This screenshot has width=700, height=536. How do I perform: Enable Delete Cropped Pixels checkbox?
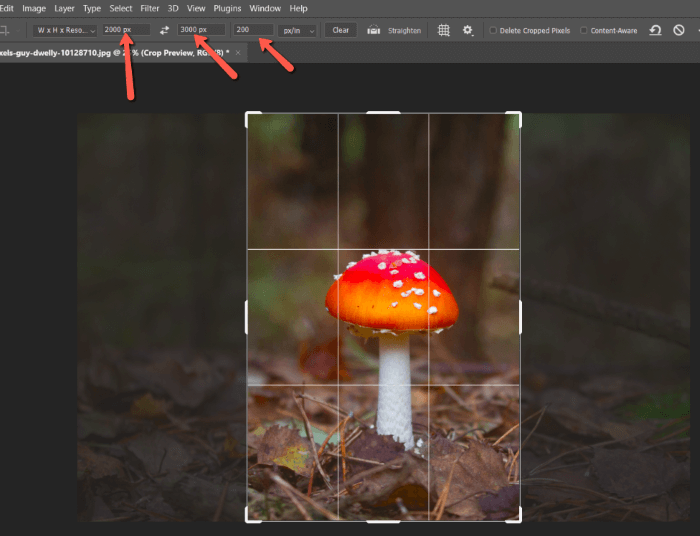[x=494, y=31]
